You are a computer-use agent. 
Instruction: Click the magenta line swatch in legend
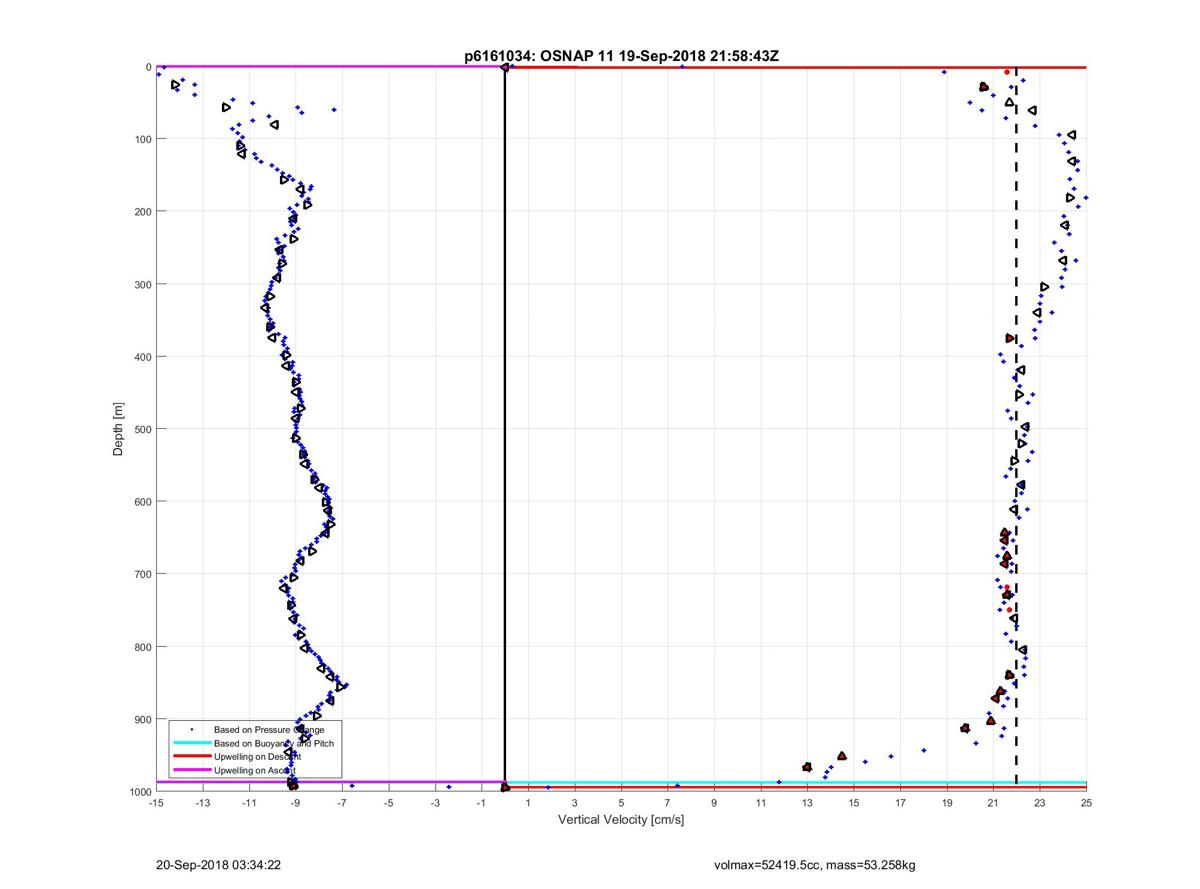(191, 770)
